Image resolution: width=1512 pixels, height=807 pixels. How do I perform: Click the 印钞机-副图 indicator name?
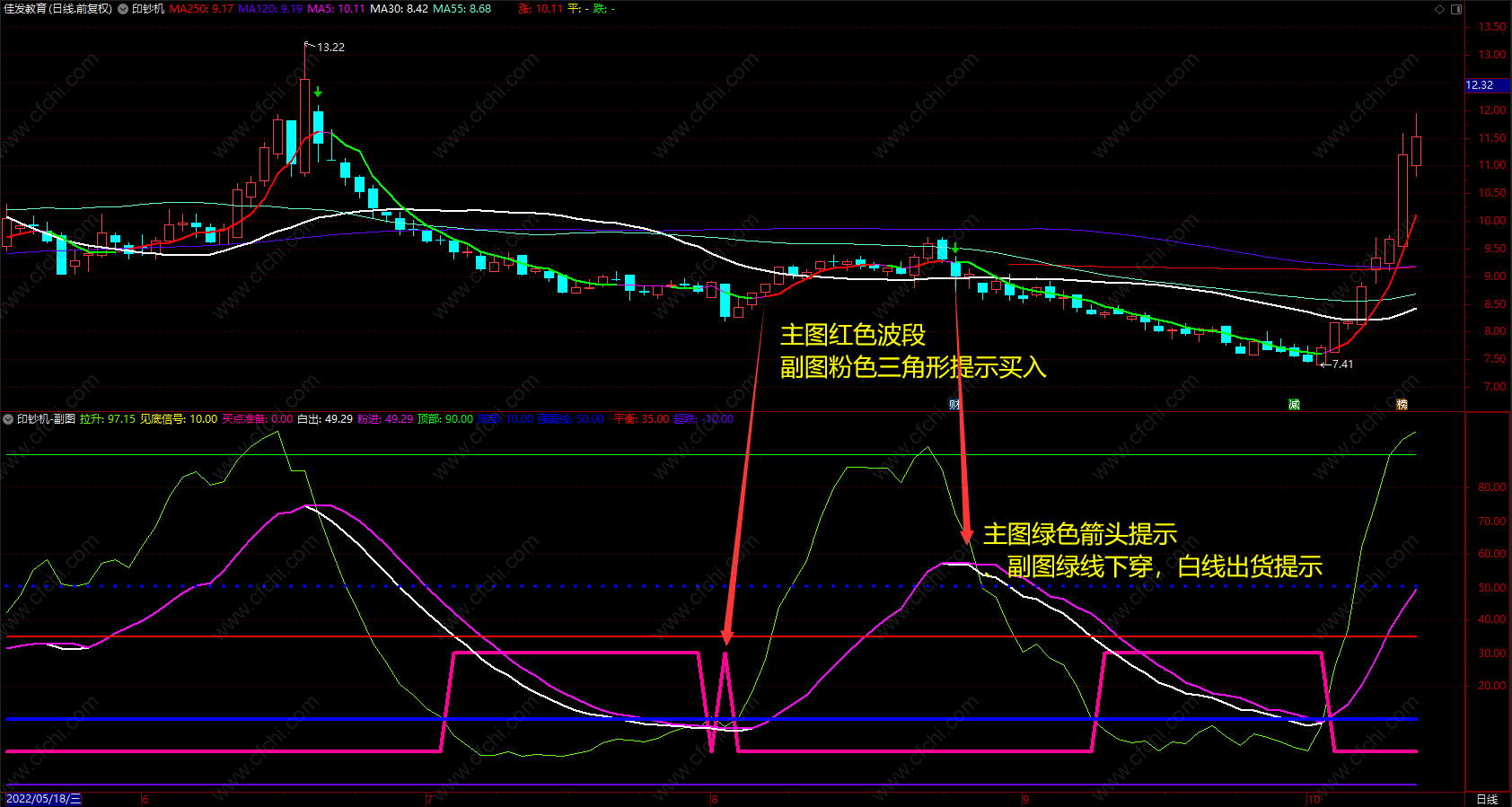click(x=46, y=419)
